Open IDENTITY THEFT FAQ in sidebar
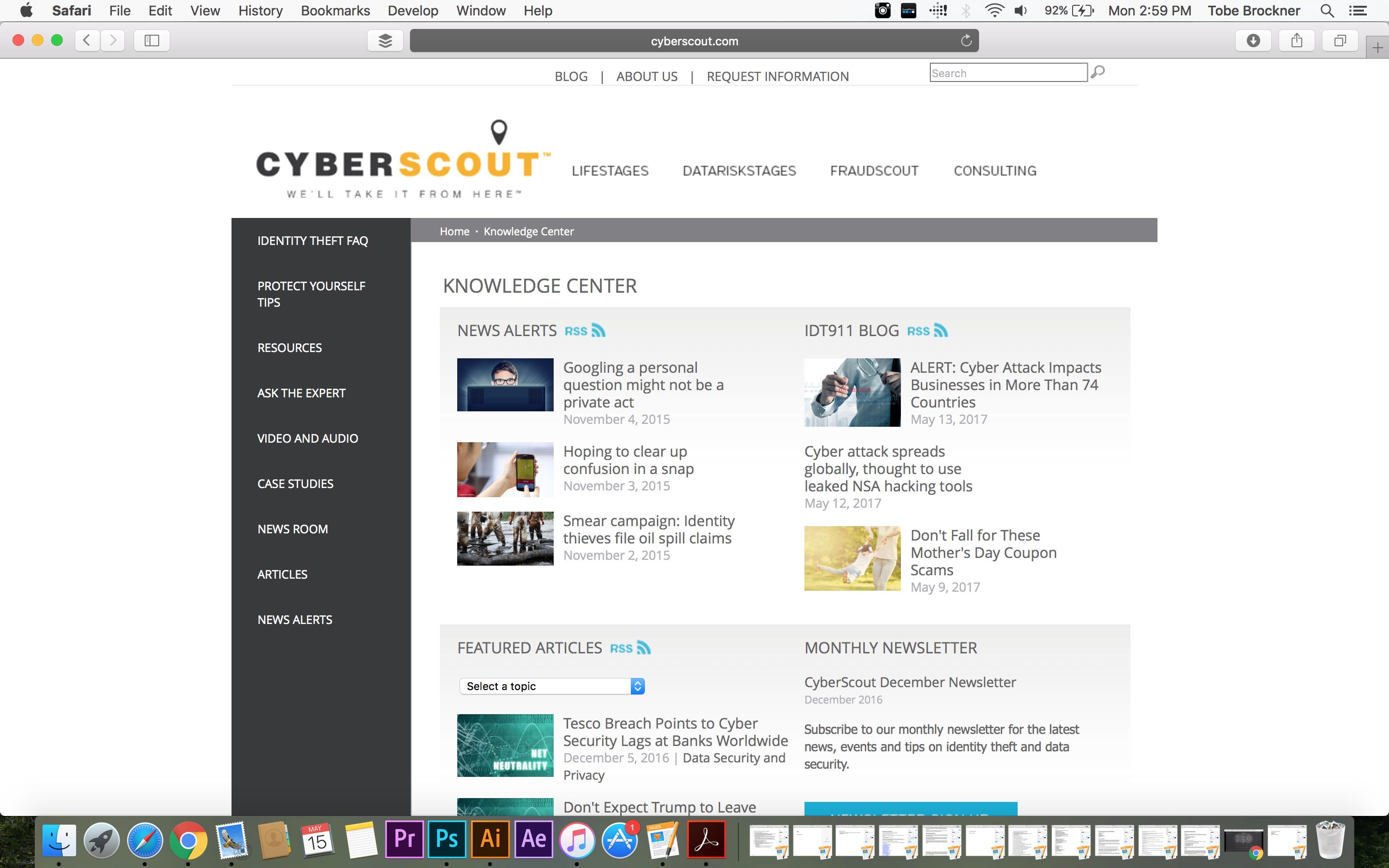Image resolution: width=1389 pixels, height=868 pixels. point(312,241)
